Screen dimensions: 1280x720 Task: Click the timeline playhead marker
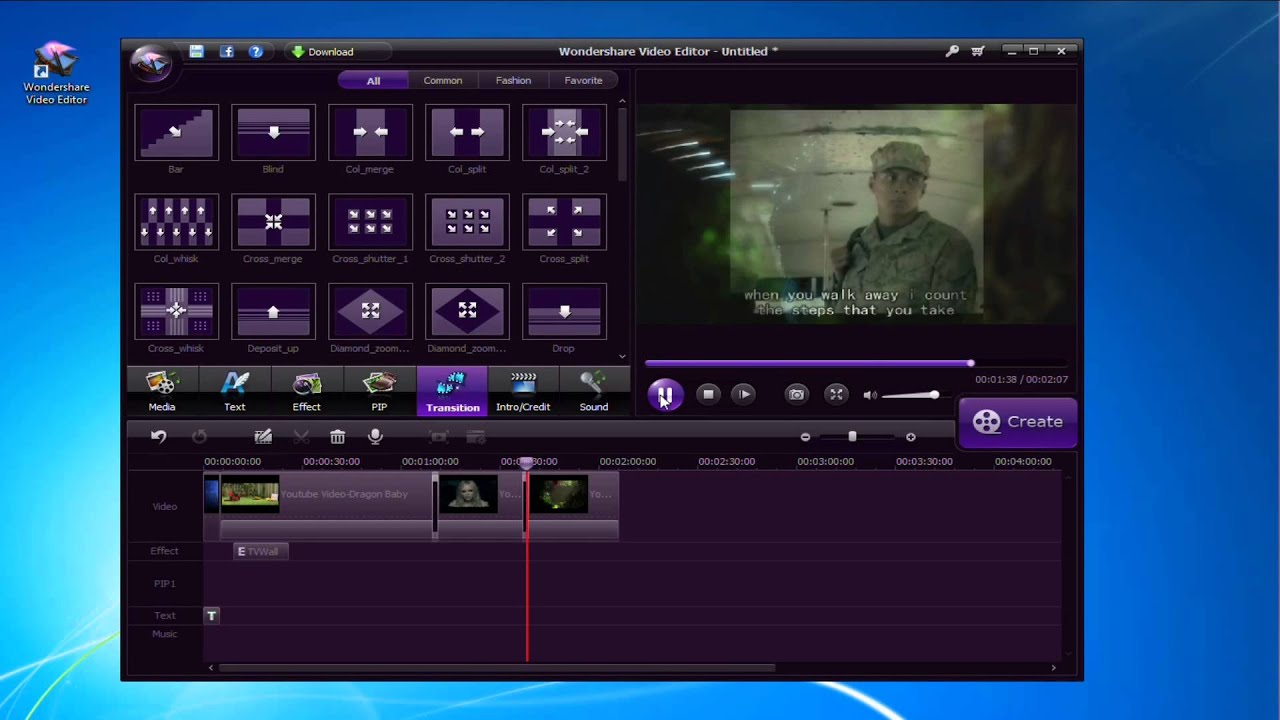(526, 463)
